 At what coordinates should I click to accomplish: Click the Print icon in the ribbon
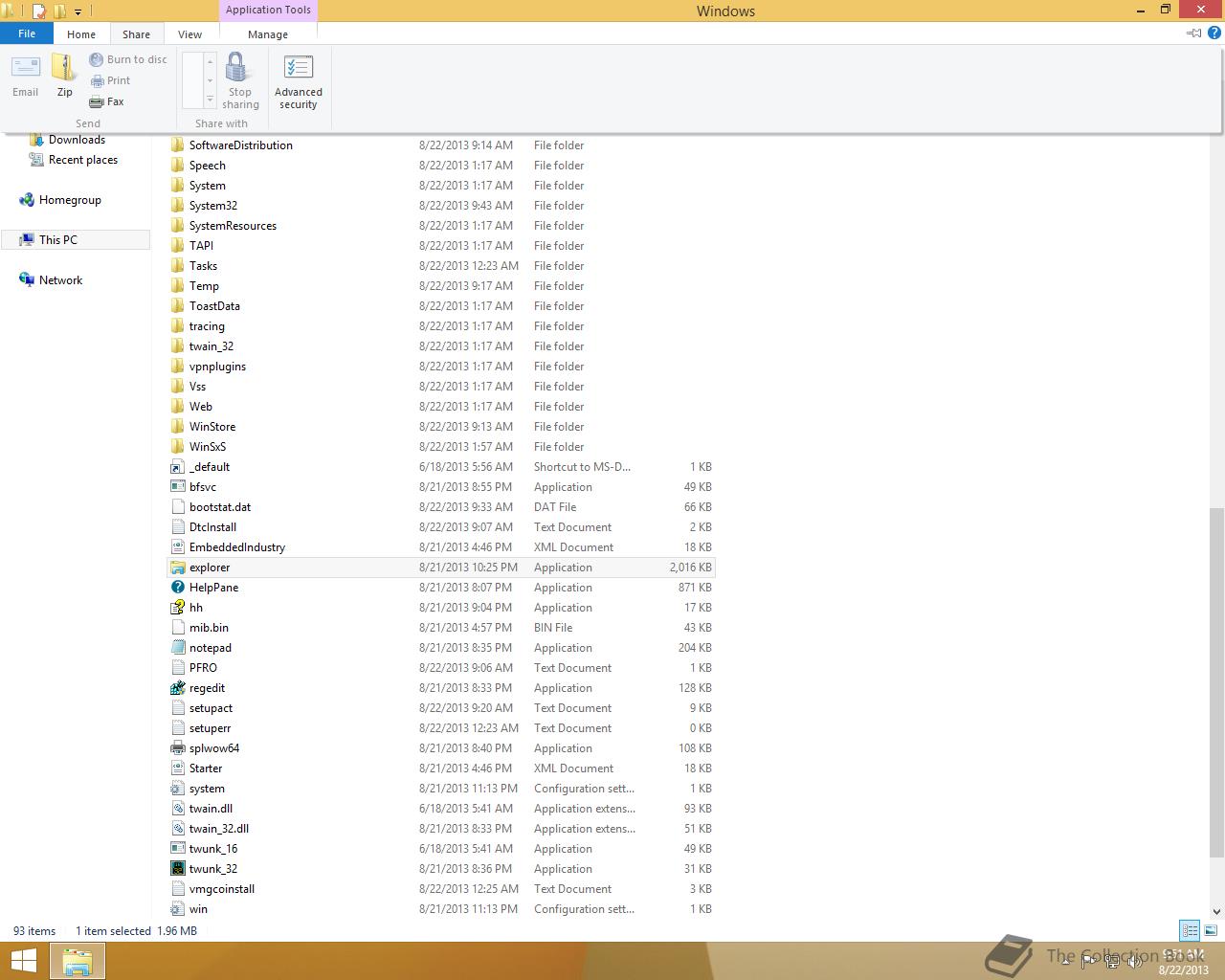(97, 80)
